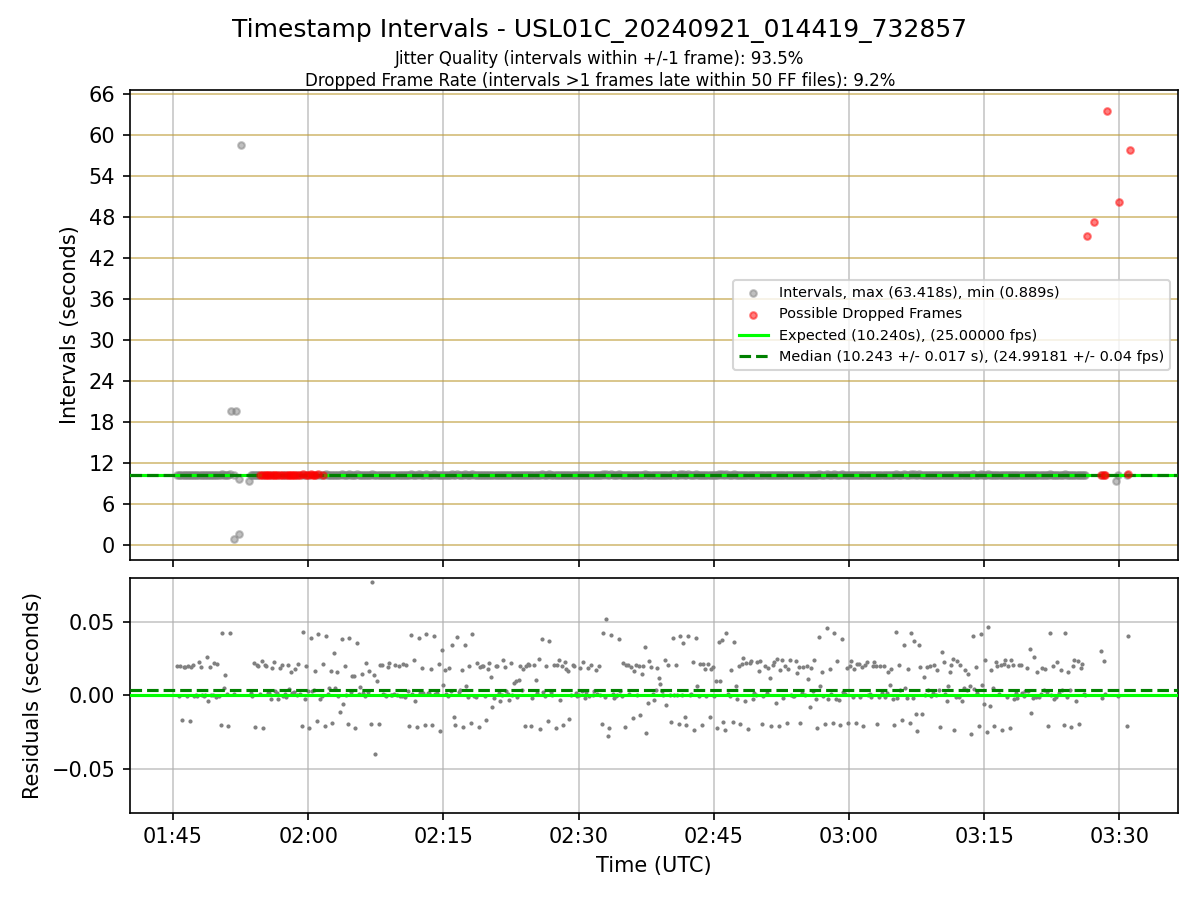This screenshot has height=900, width=1200.
Task: Click the y-axis tick label '6'
Action: tap(111, 504)
